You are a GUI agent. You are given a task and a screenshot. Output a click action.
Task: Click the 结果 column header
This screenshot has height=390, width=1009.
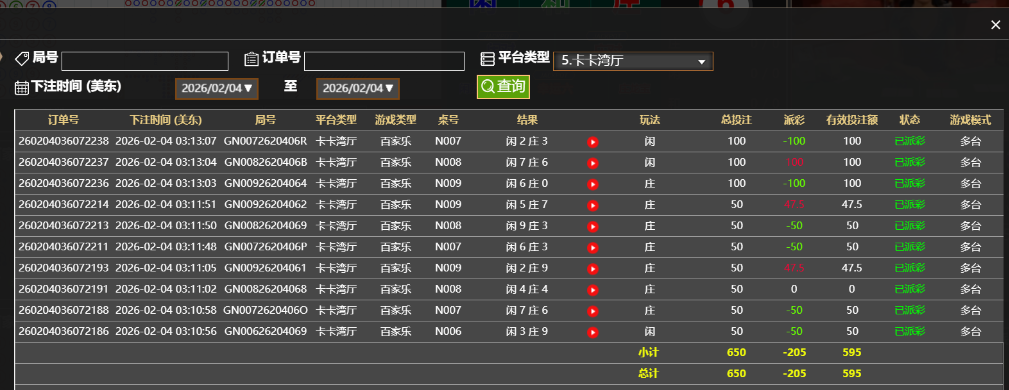click(527, 120)
